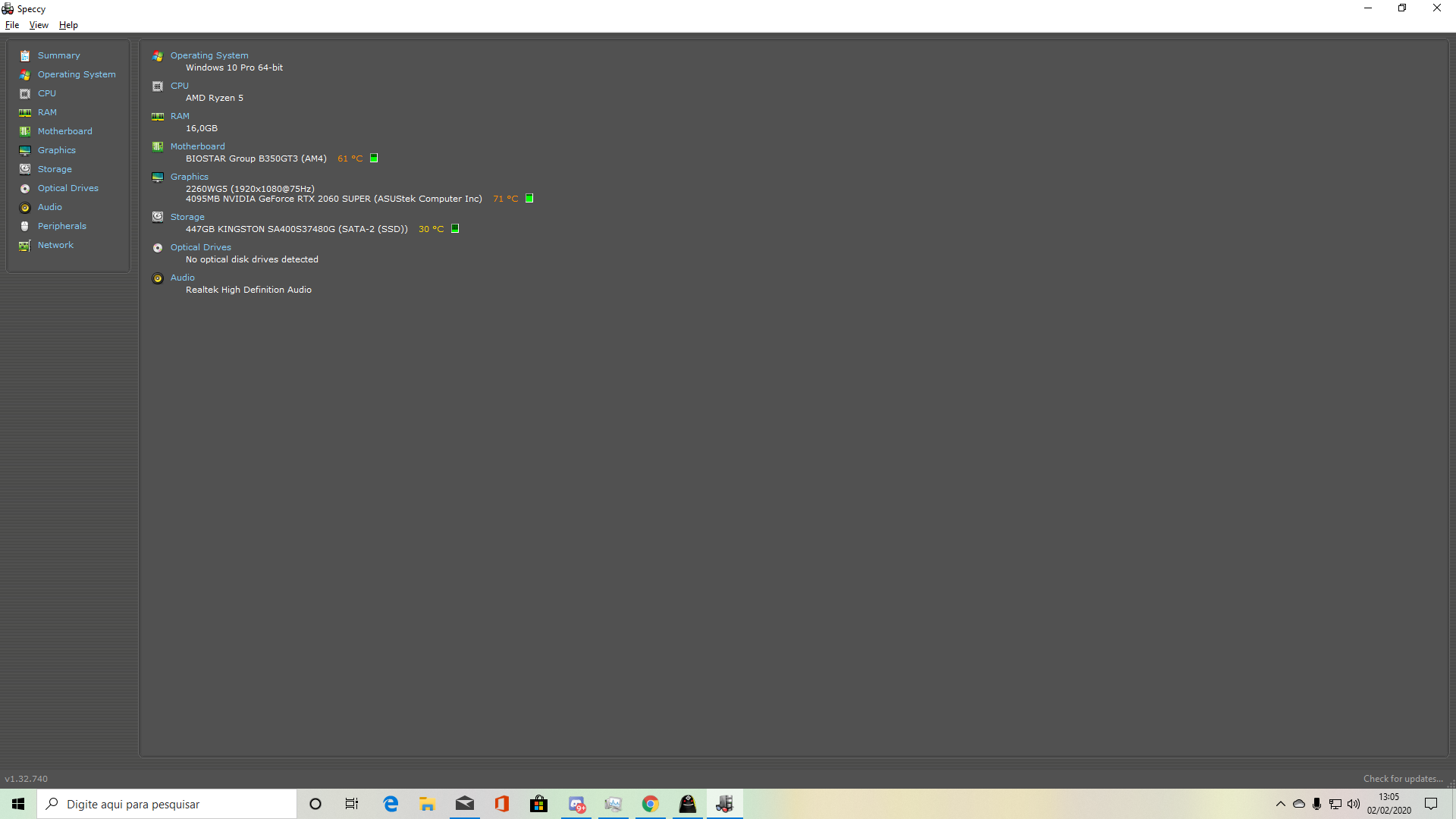
Task: Click the Operating System icon in sidebar
Action: point(25,75)
